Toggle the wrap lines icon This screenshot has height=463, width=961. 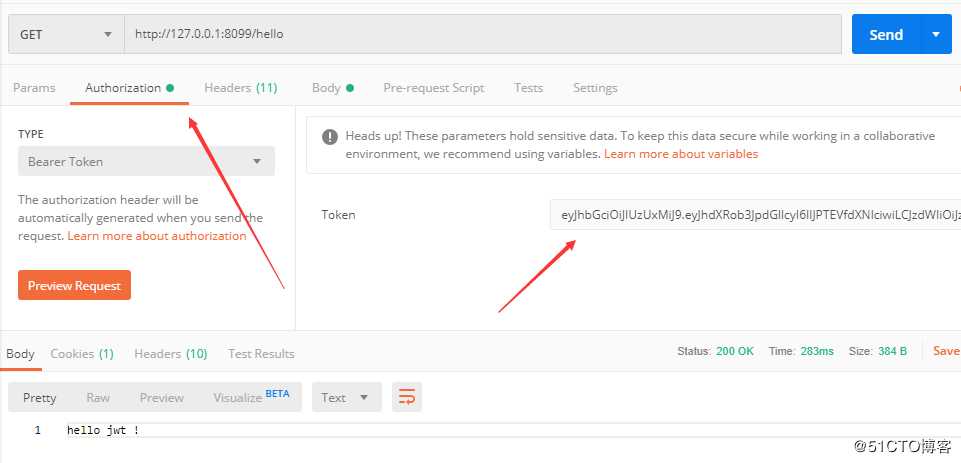point(407,397)
